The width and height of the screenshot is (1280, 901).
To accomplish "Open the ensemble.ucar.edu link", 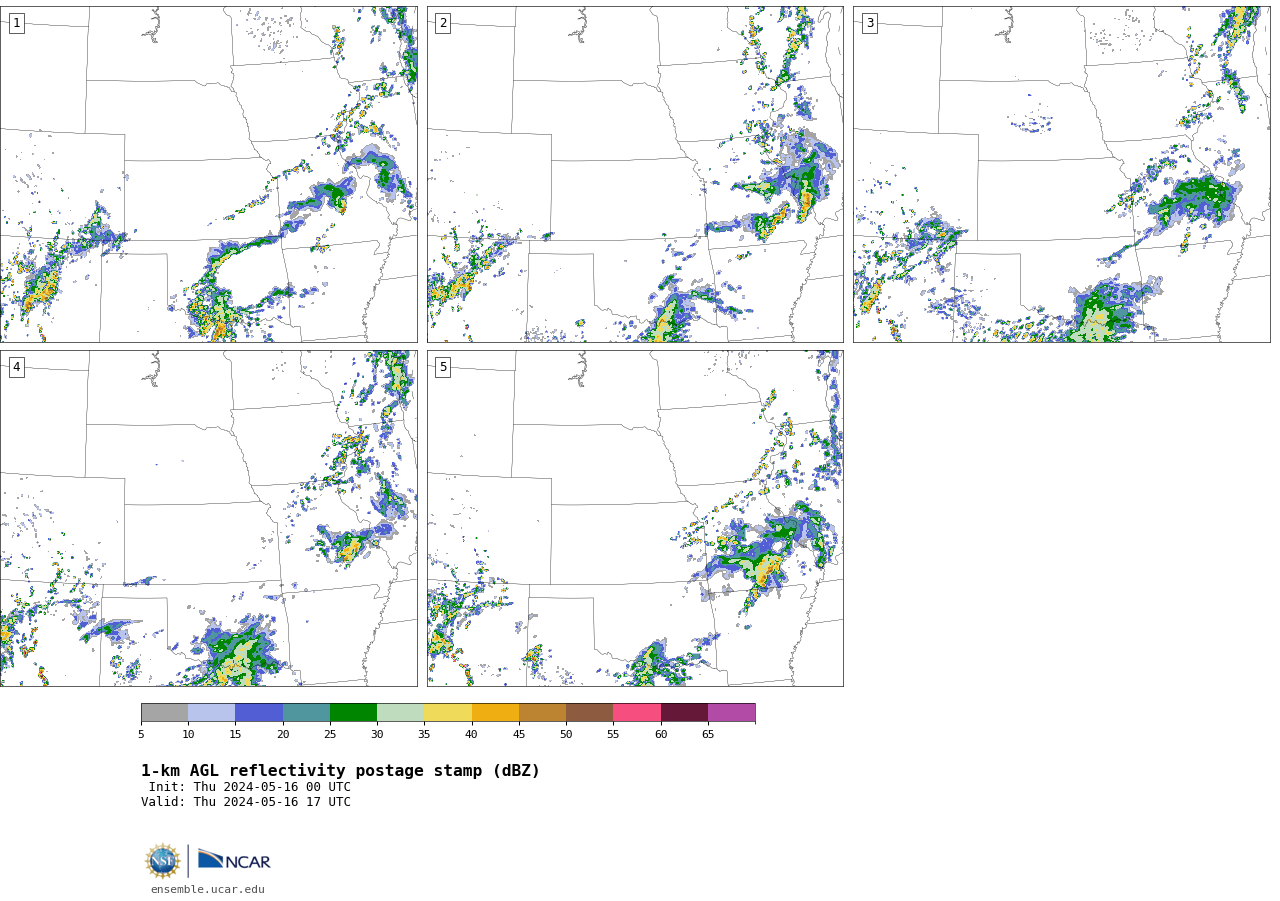I will pos(208,889).
